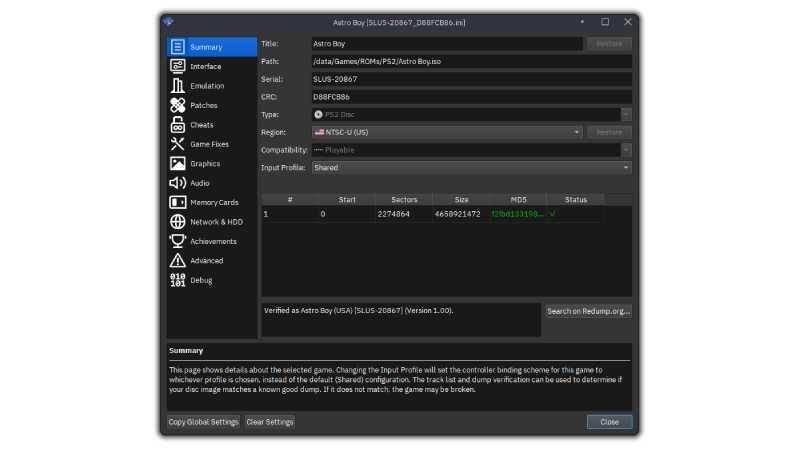Click the size value 4658921472
The image size is (800, 450).
click(x=457, y=214)
